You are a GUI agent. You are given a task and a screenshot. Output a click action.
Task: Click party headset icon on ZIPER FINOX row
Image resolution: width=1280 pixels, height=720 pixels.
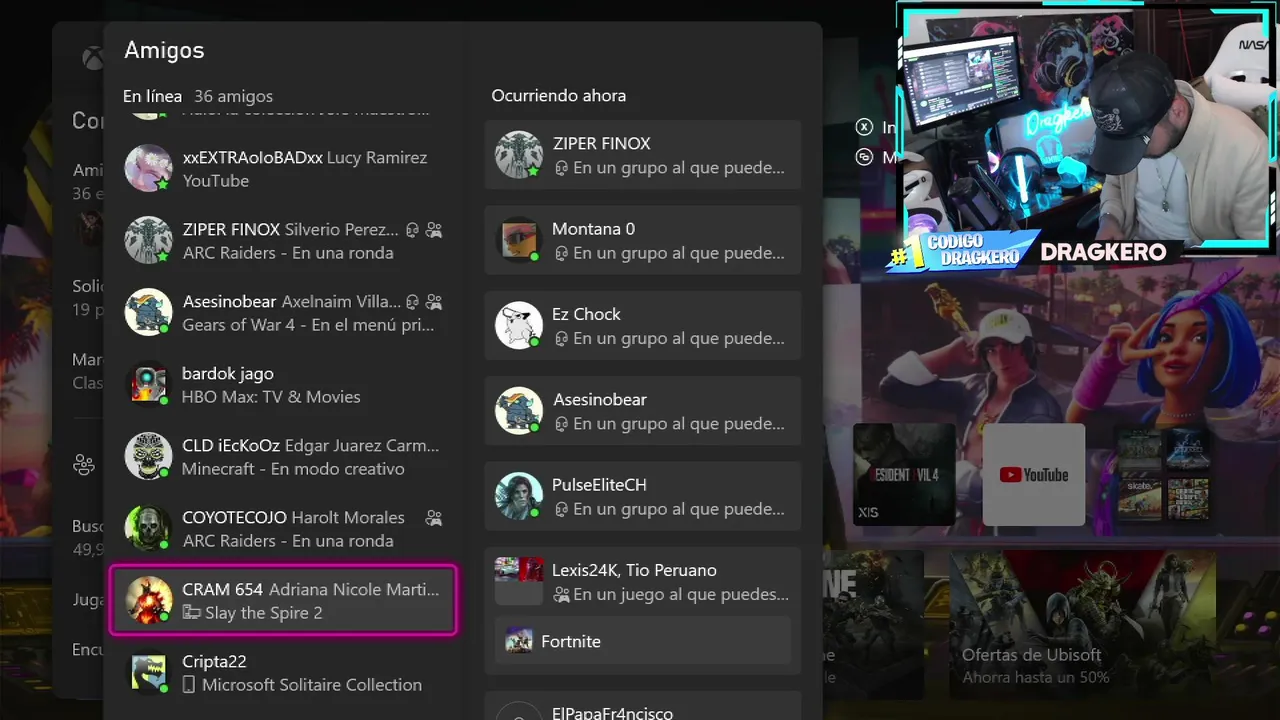coord(412,229)
